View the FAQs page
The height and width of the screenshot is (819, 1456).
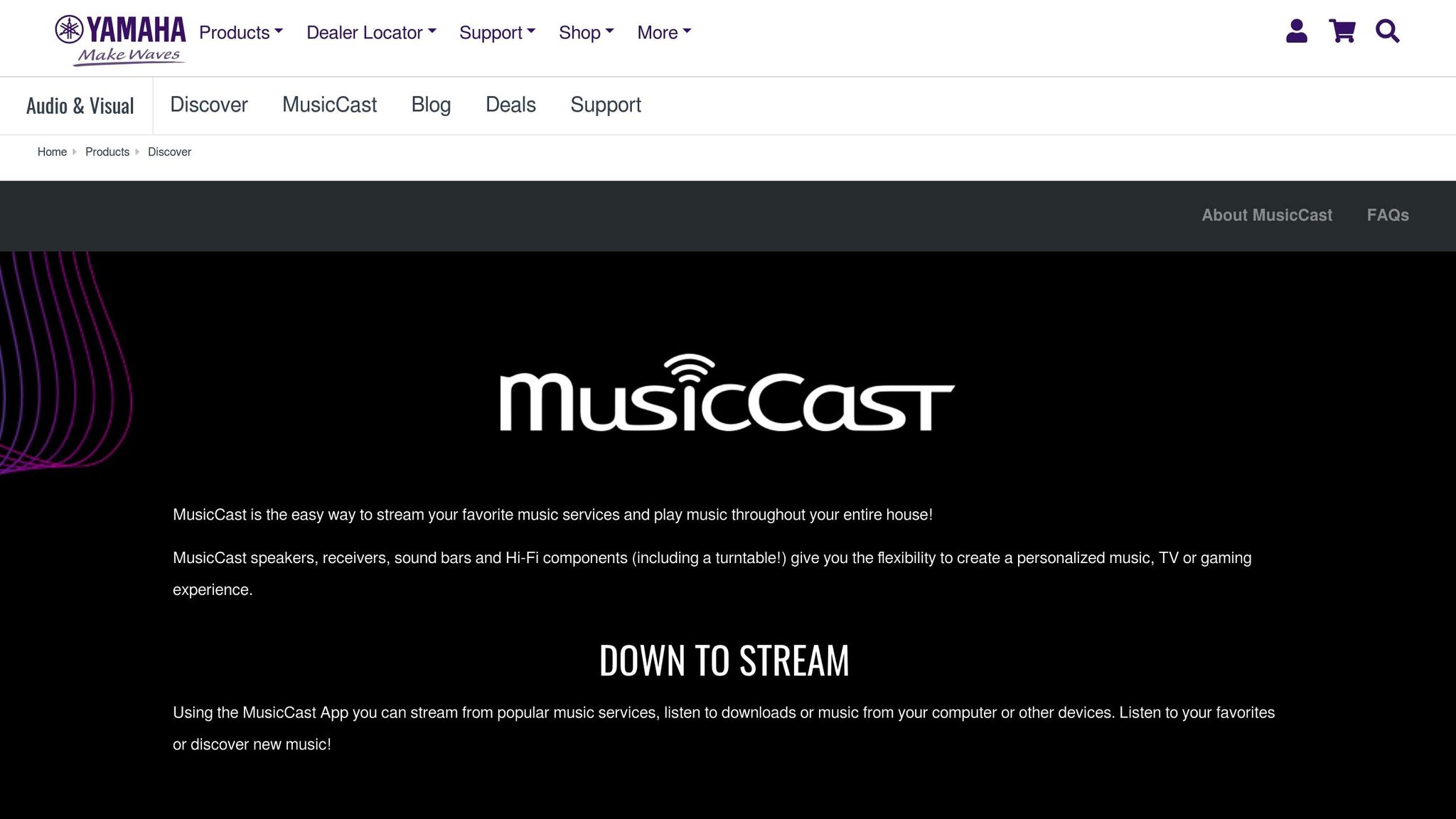[x=1387, y=215]
